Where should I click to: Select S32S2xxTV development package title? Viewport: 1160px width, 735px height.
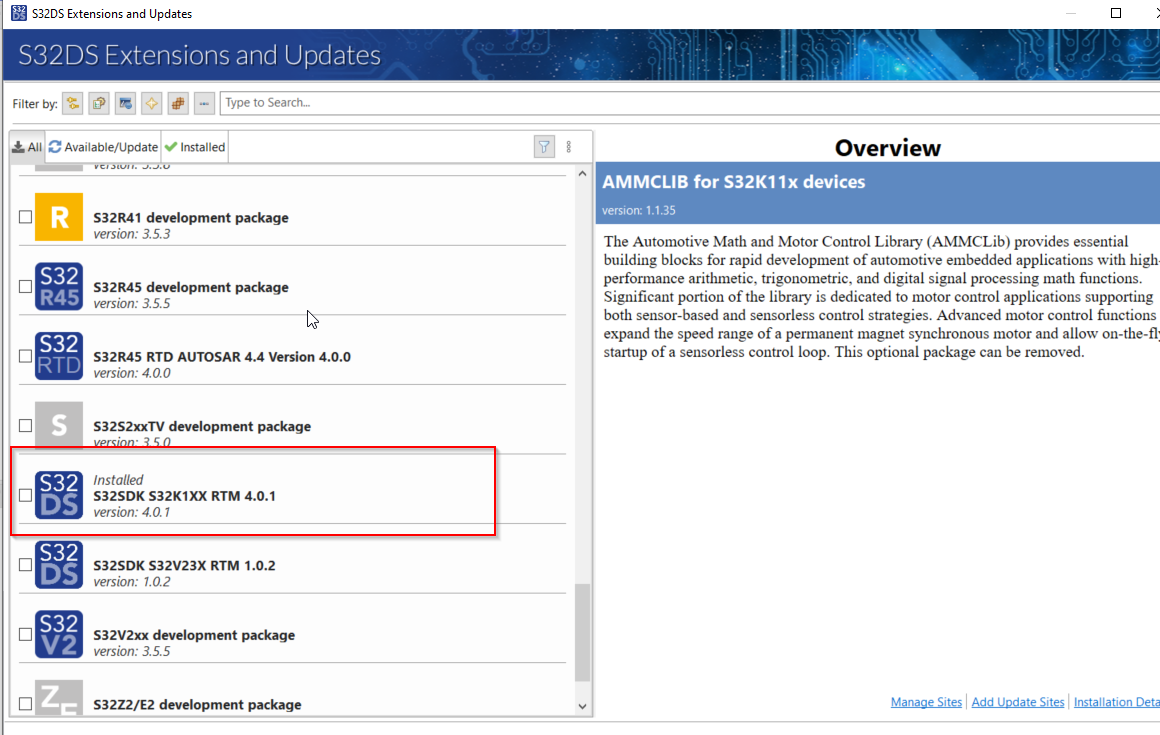[x=202, y=426]
